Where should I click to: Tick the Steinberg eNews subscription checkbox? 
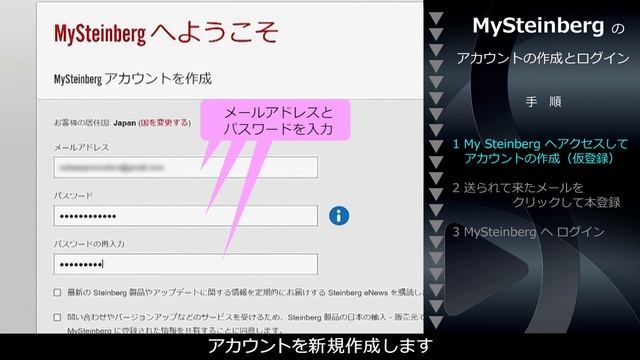pyautogui.click(x=57, y=292)
